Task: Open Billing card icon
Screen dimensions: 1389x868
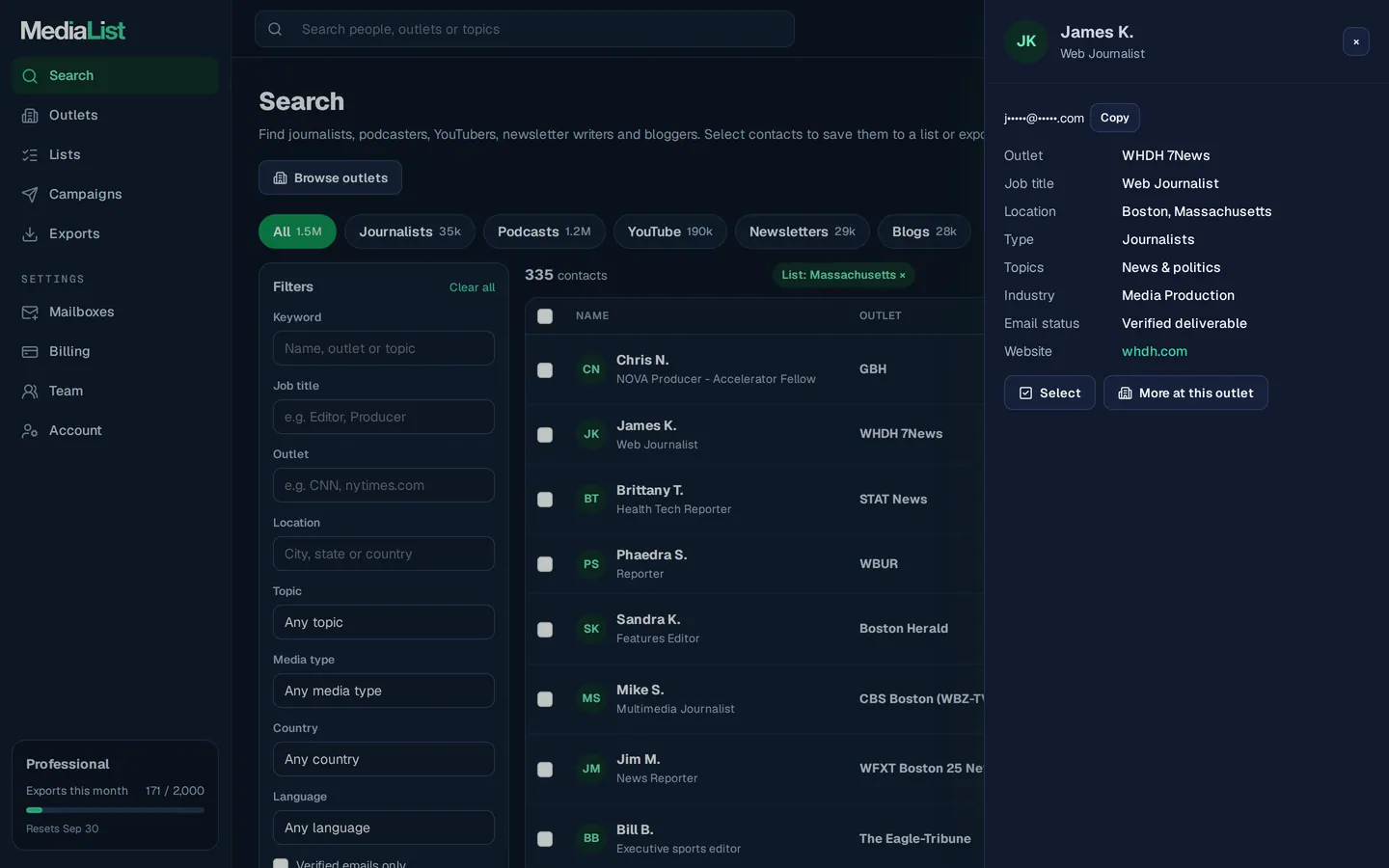Action: pyautogui.click(x=30, y=352)
